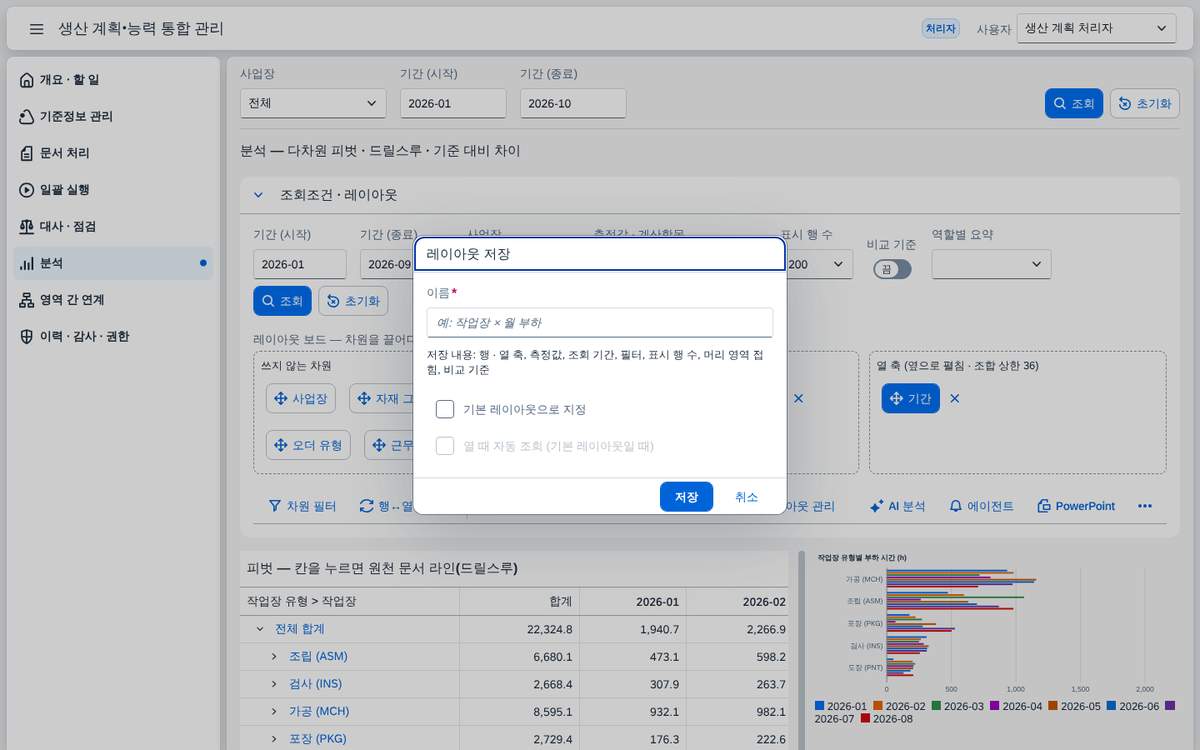Collapse the 전체 합계 pivot row

point(260,629)
